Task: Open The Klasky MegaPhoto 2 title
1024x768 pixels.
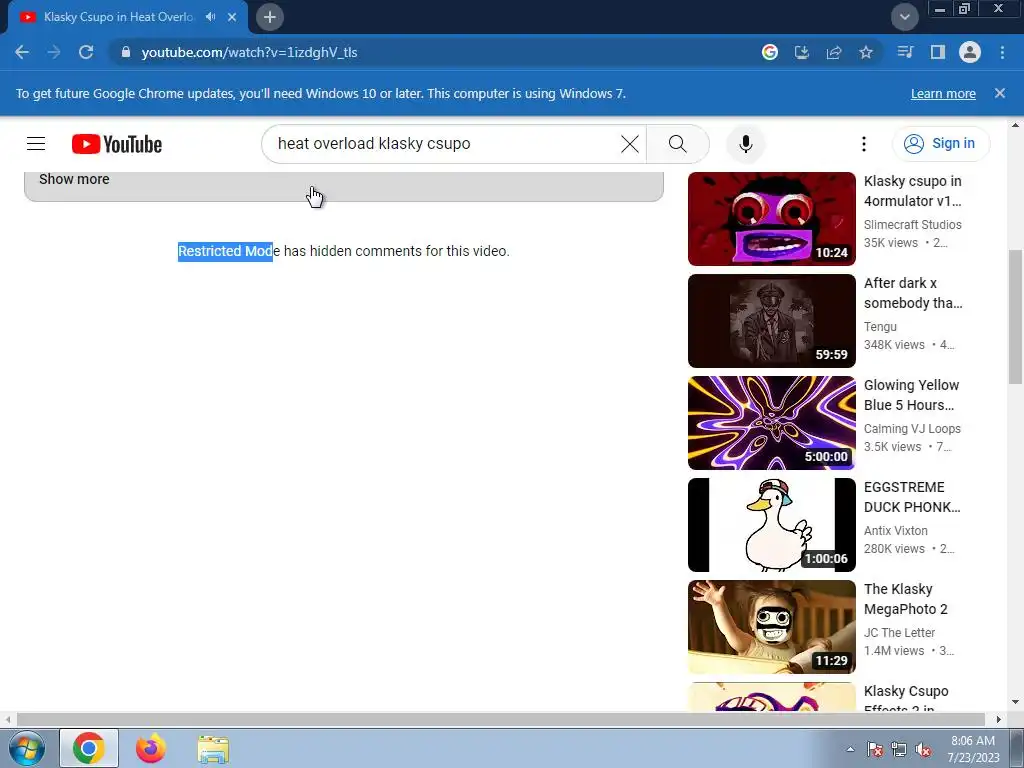Action: click(x=905, y=598)
